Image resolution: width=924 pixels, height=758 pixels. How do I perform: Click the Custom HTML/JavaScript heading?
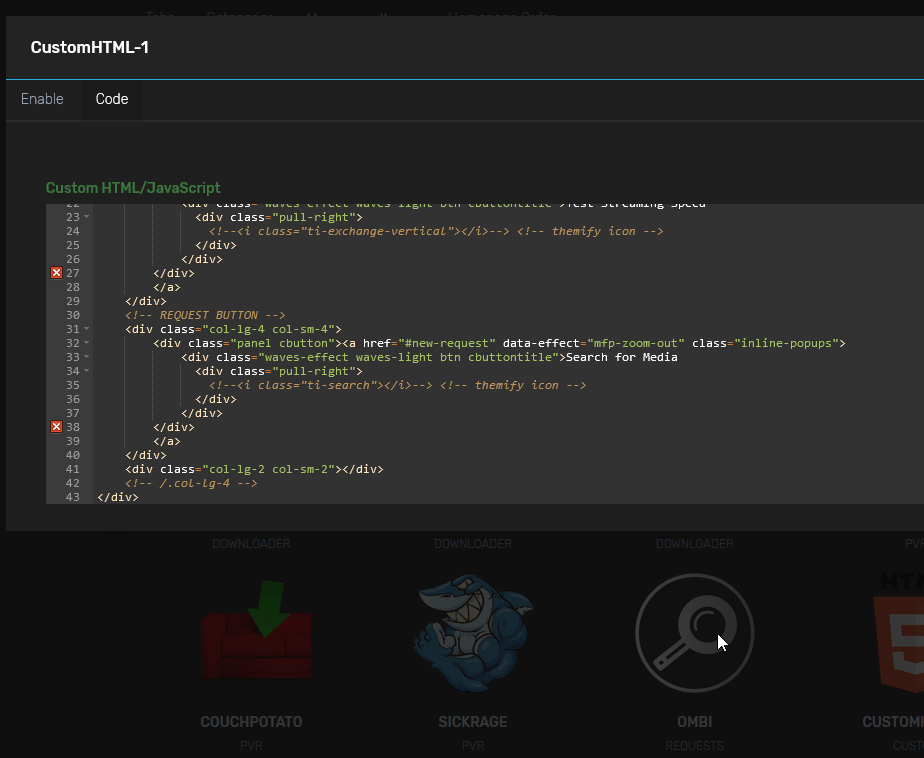click(x=133, y=188)
